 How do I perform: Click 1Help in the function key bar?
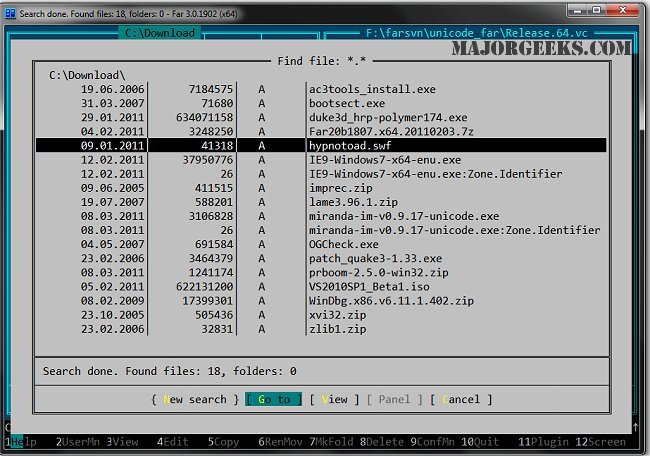pos(20,441)
